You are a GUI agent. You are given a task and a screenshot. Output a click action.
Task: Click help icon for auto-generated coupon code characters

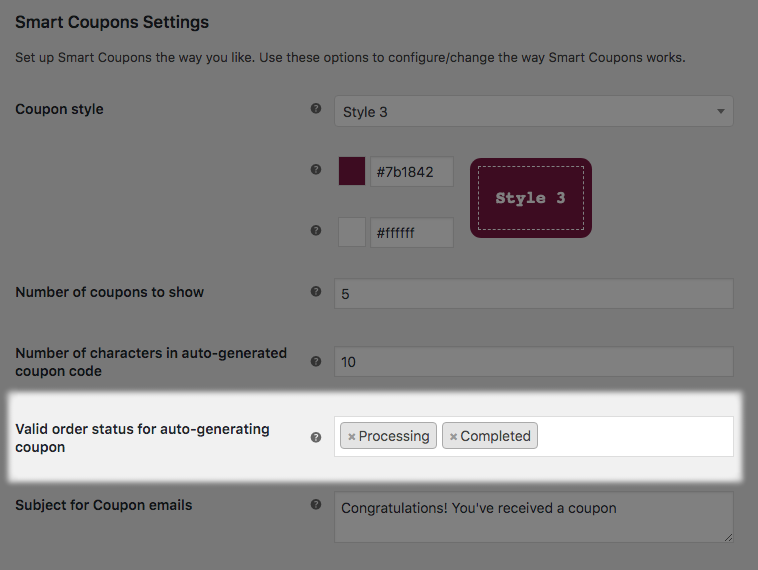[x=316, y=361]
